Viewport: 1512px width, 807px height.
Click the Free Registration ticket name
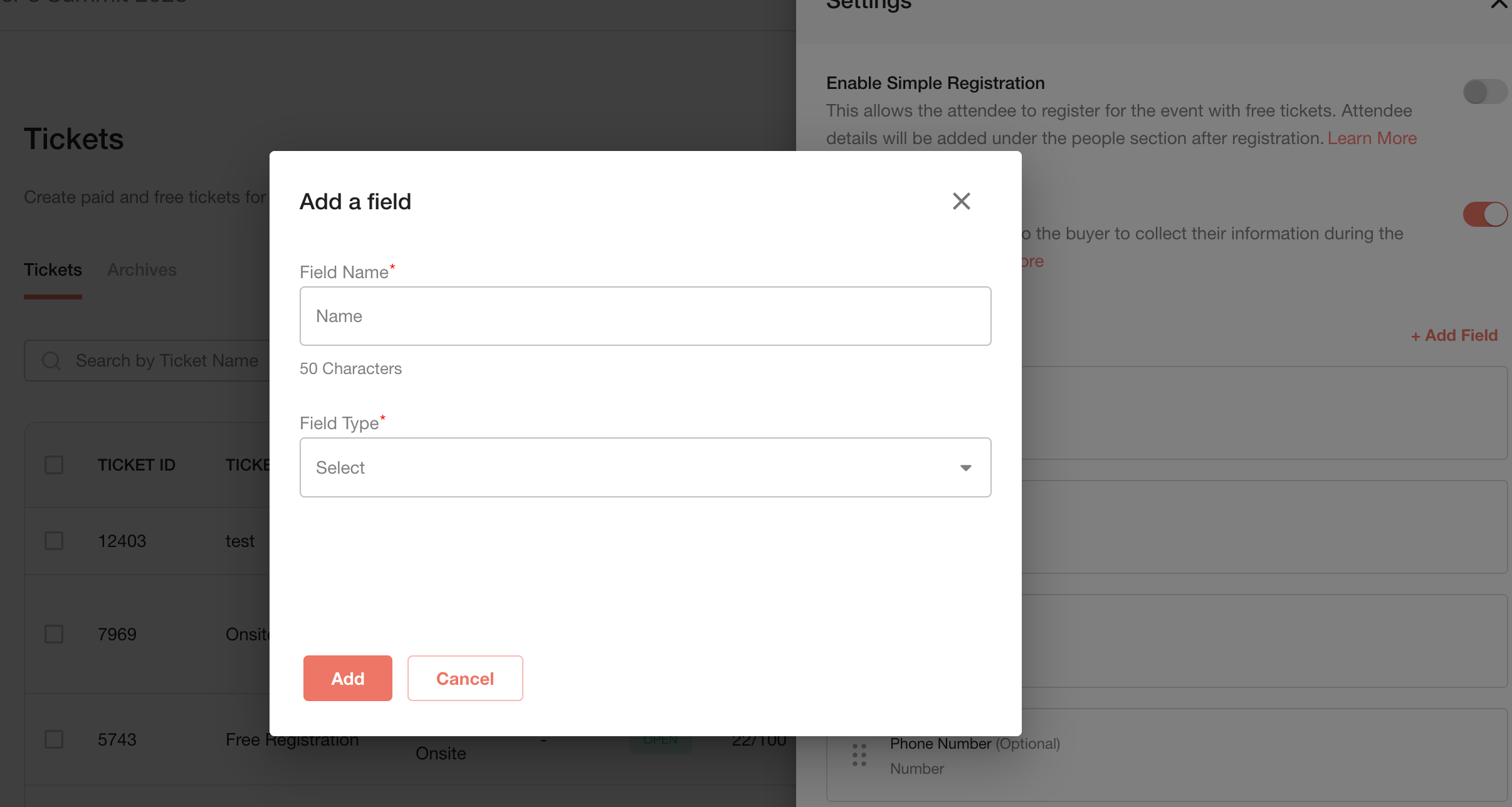pos(292,741)
